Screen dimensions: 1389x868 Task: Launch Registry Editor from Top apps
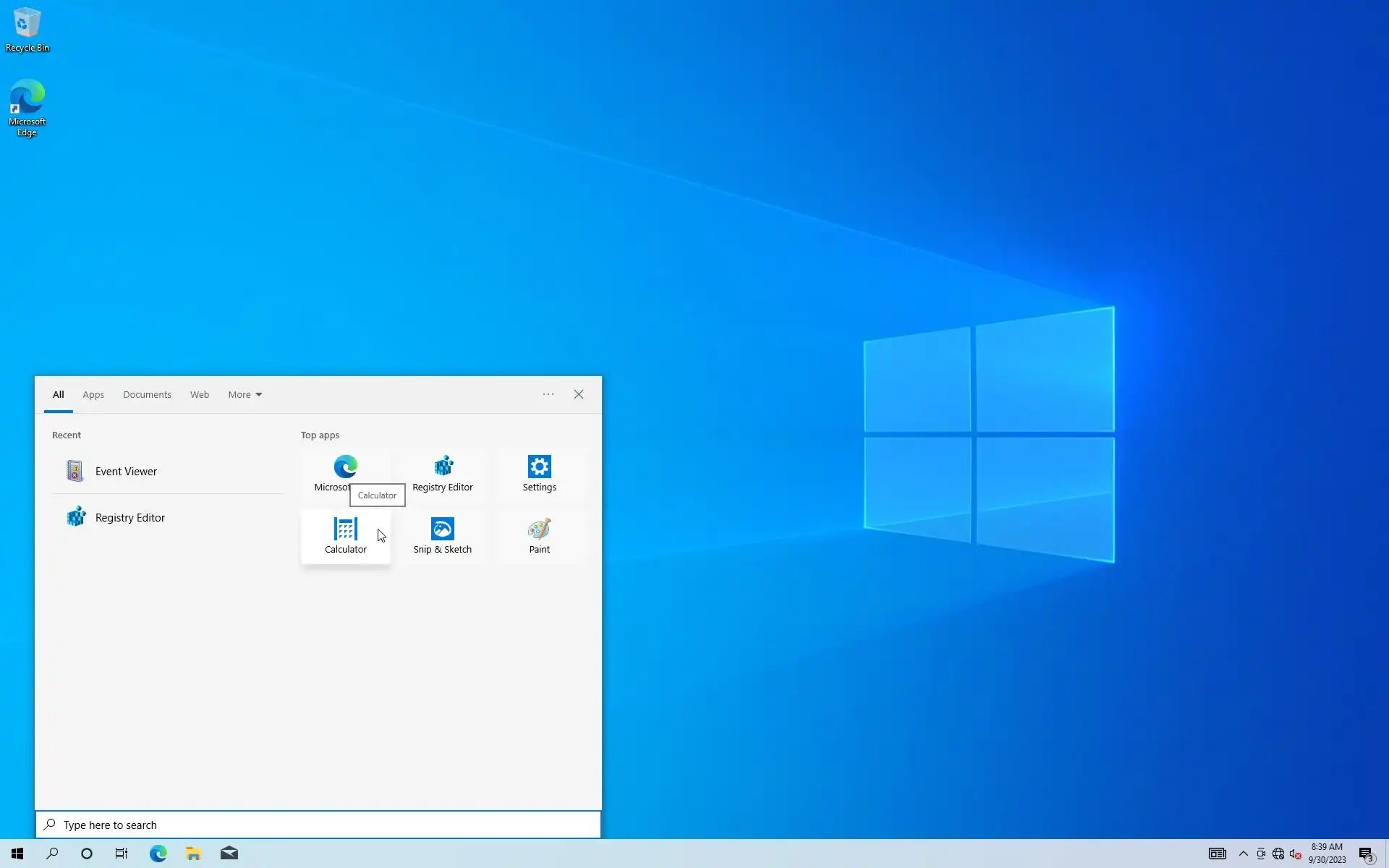coord(442,474)
